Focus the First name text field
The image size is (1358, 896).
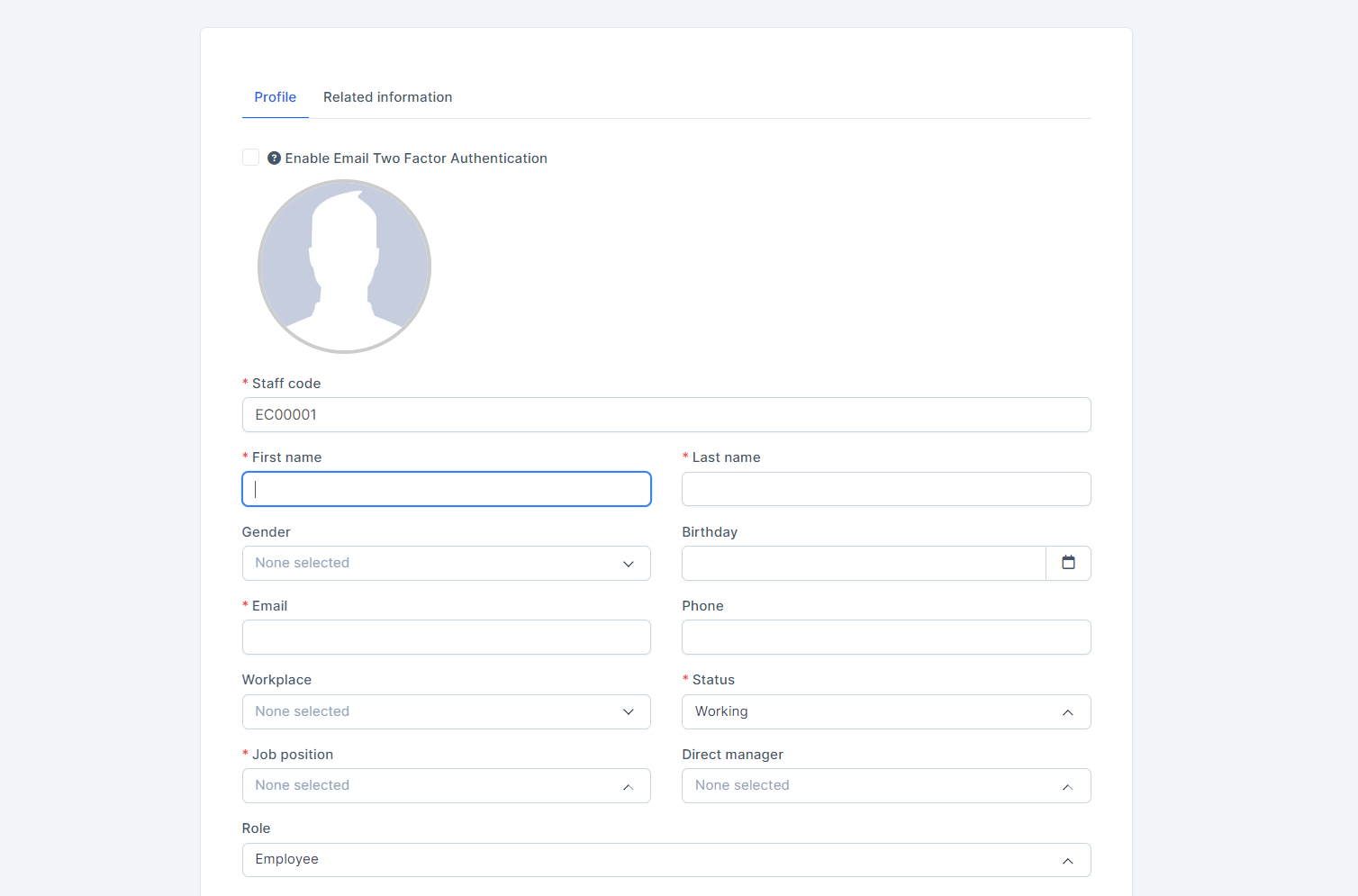coord(446,489)
